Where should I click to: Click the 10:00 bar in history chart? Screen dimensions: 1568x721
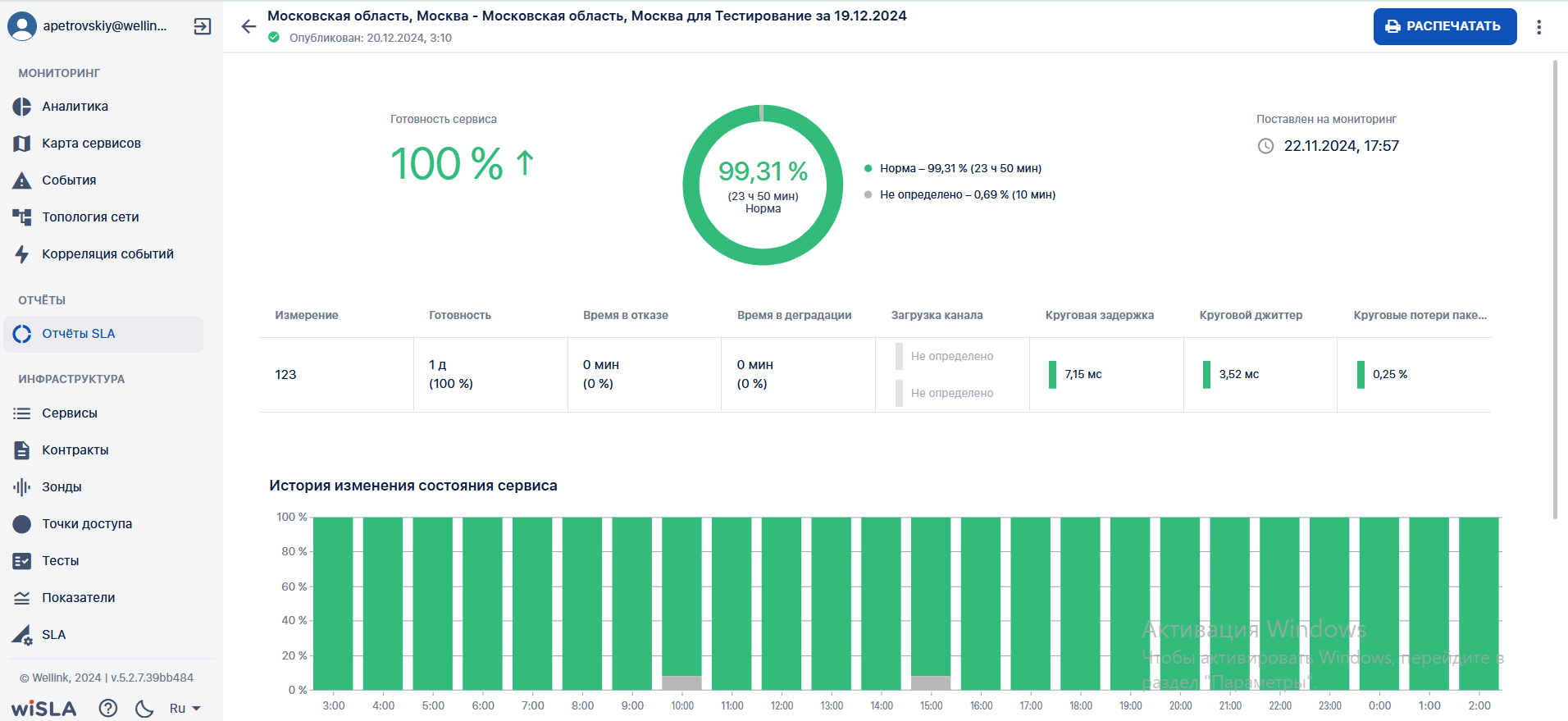click(681, 603)
